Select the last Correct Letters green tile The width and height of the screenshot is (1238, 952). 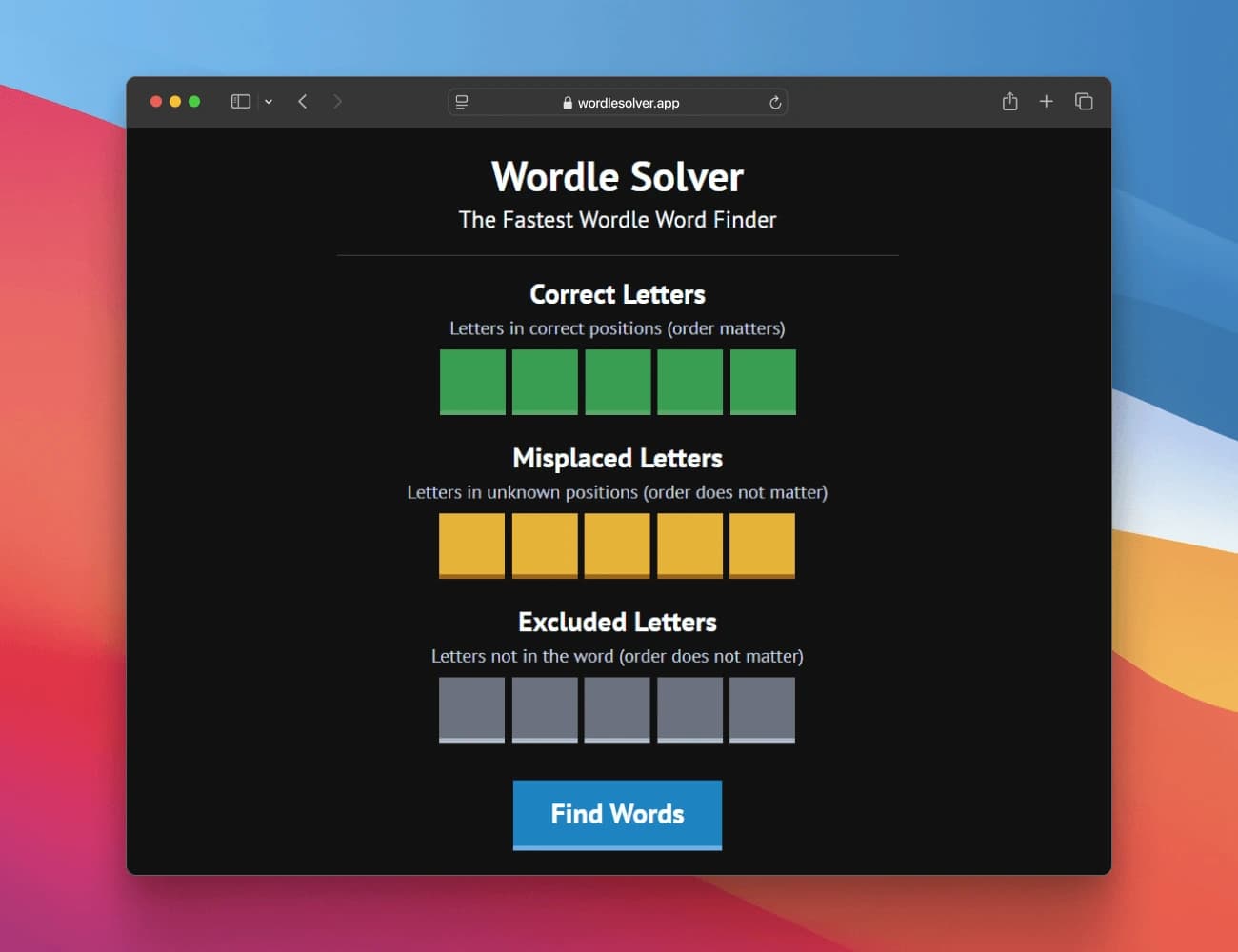pyautogui.click(x=762, y=382)
